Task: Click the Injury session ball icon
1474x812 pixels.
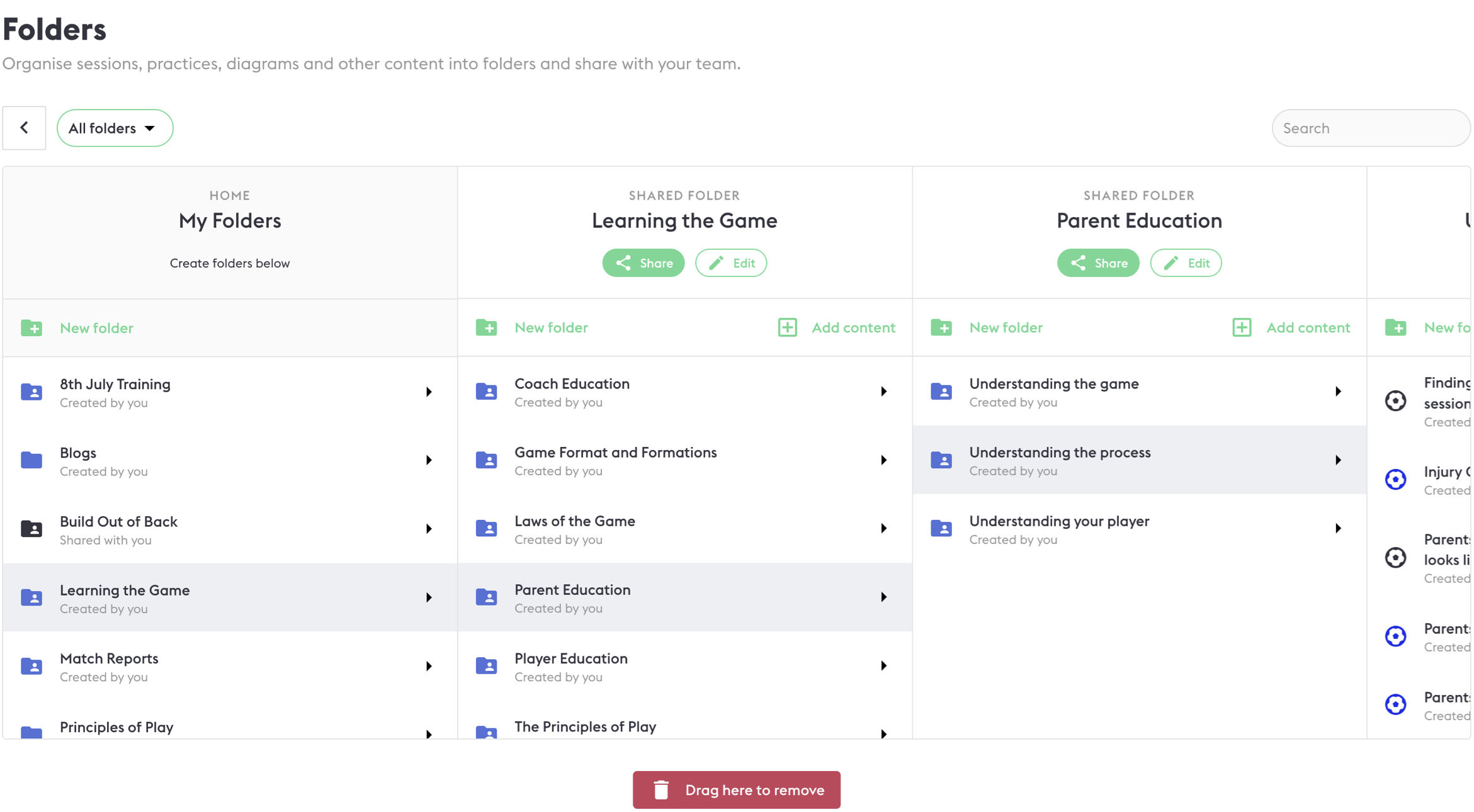Action: click(x=1395, y=480)
